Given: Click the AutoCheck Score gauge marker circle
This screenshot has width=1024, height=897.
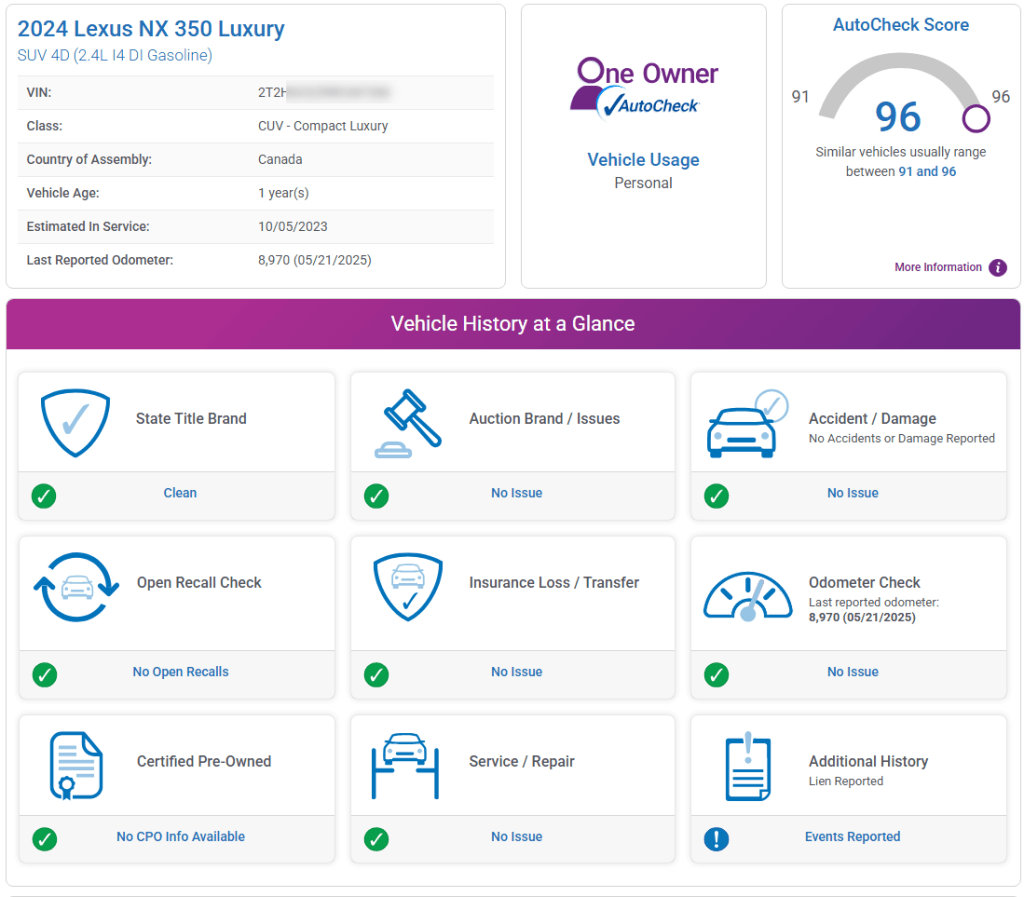Looking at the screenshot, I should coord(976,118).
